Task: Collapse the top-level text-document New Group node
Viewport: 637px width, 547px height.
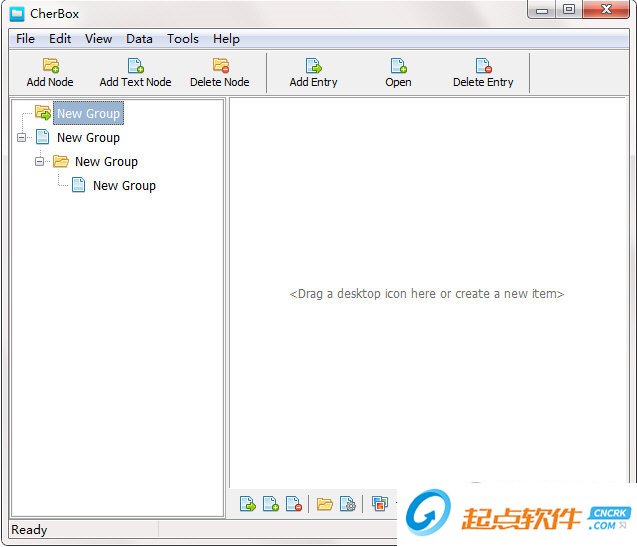Action: tap(22, 137)
